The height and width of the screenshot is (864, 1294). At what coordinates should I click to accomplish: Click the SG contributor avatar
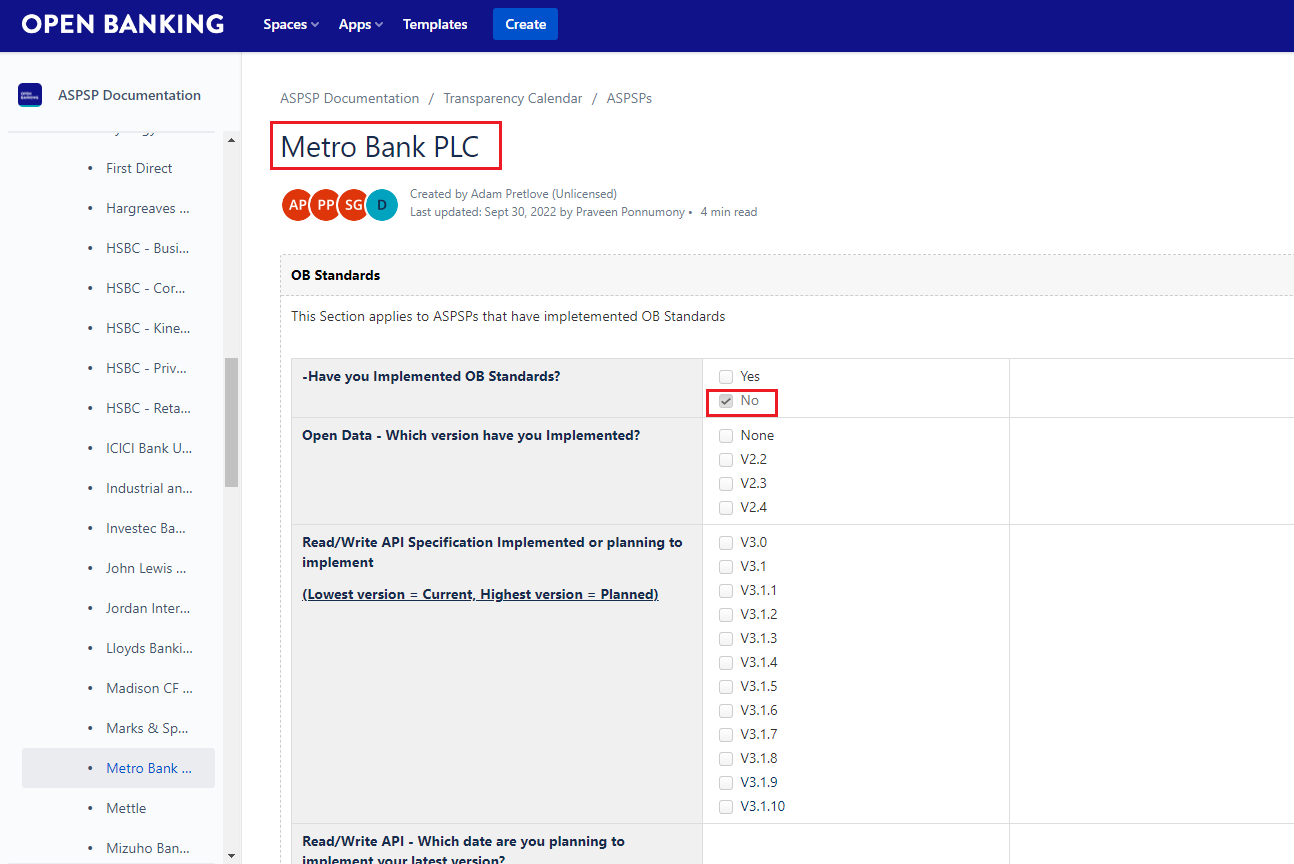click(354, 204)
